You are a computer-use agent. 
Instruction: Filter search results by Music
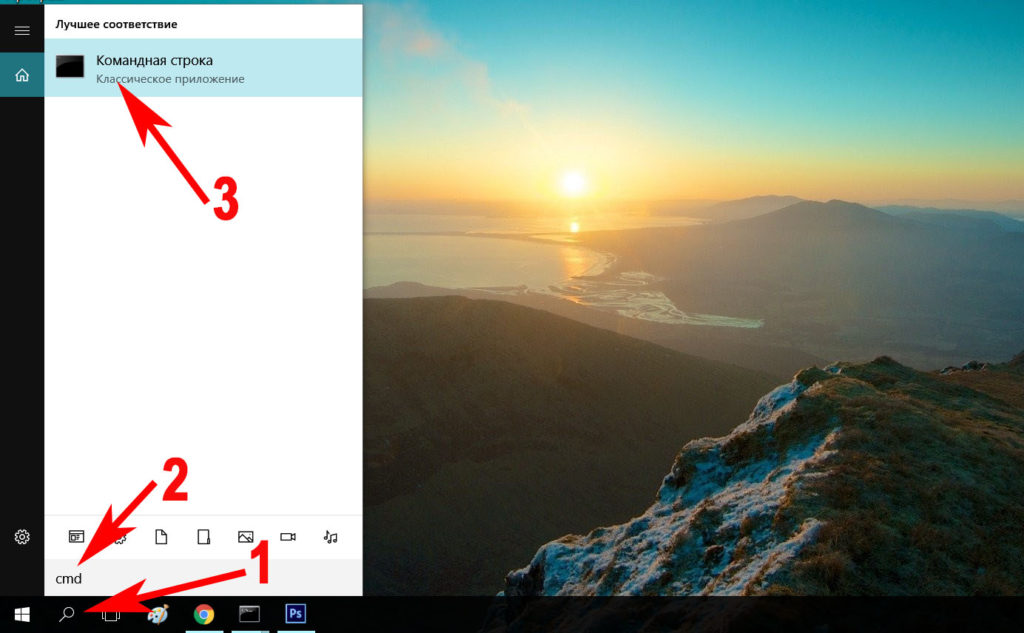point(330,537)
